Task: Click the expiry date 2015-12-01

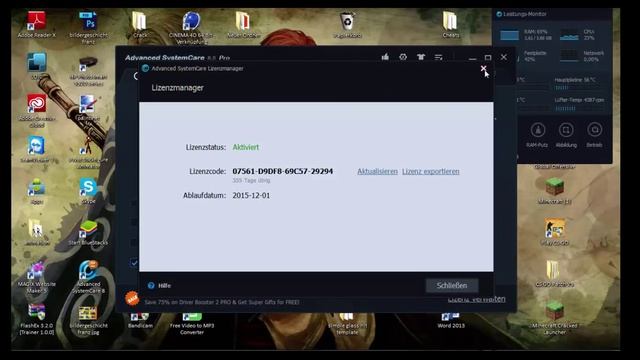Action: click(251, 196)
